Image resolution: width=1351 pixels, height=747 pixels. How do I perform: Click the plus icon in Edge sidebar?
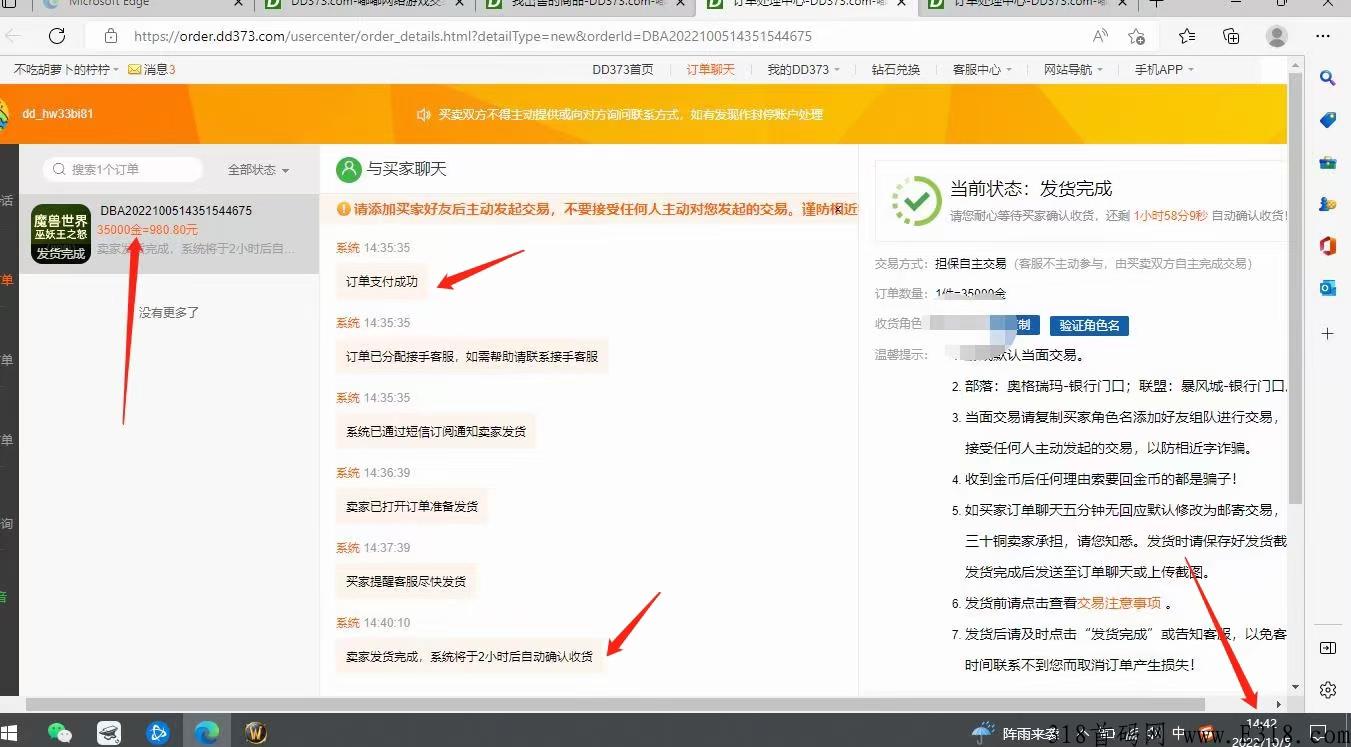coord(1328,333)
